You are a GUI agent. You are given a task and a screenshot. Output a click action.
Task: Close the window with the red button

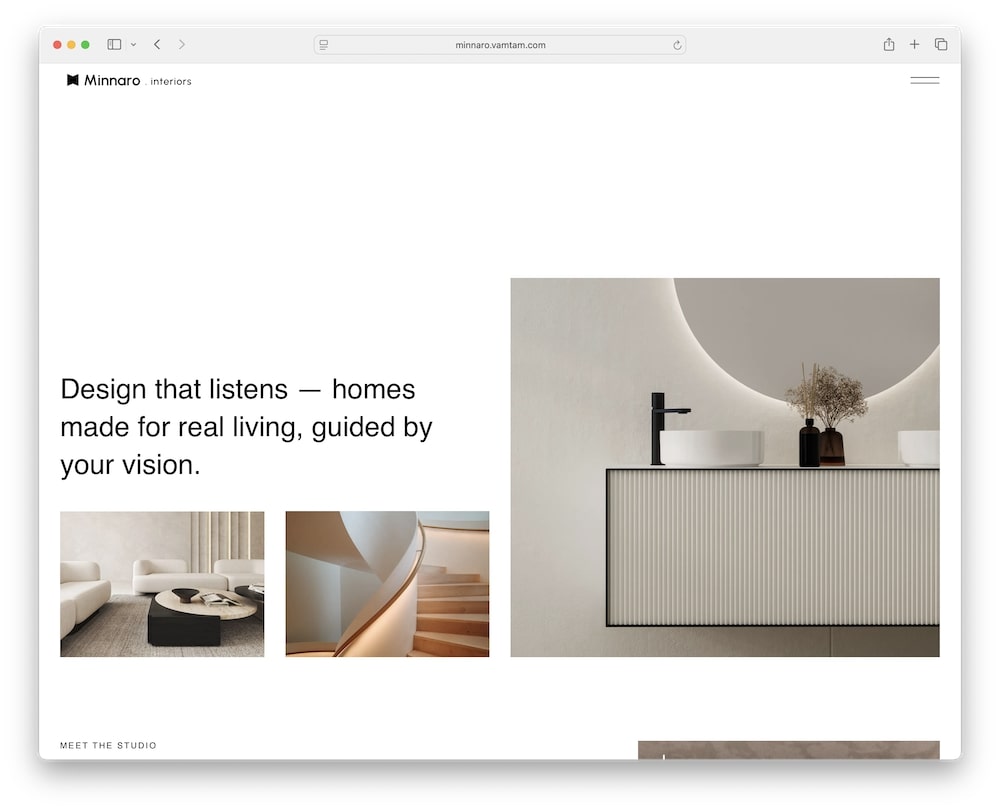click(x=57, y=45)
